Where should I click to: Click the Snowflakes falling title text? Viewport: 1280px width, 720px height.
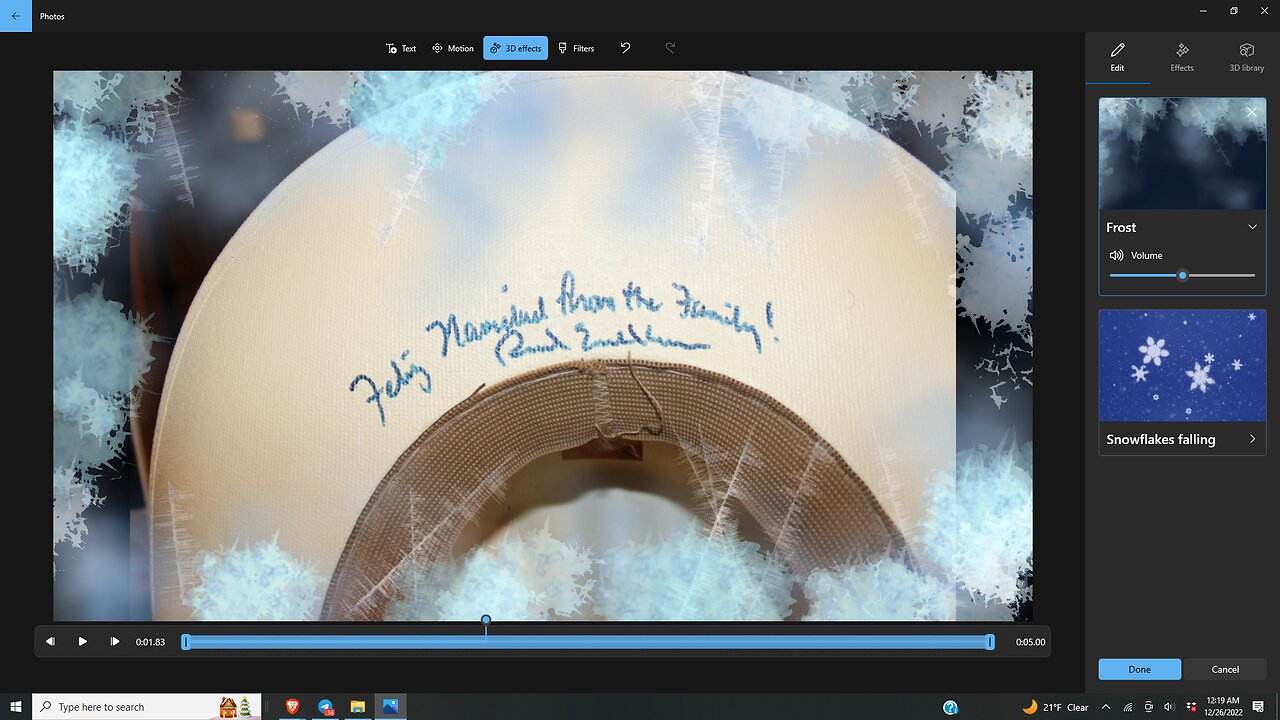[1161, 439]
